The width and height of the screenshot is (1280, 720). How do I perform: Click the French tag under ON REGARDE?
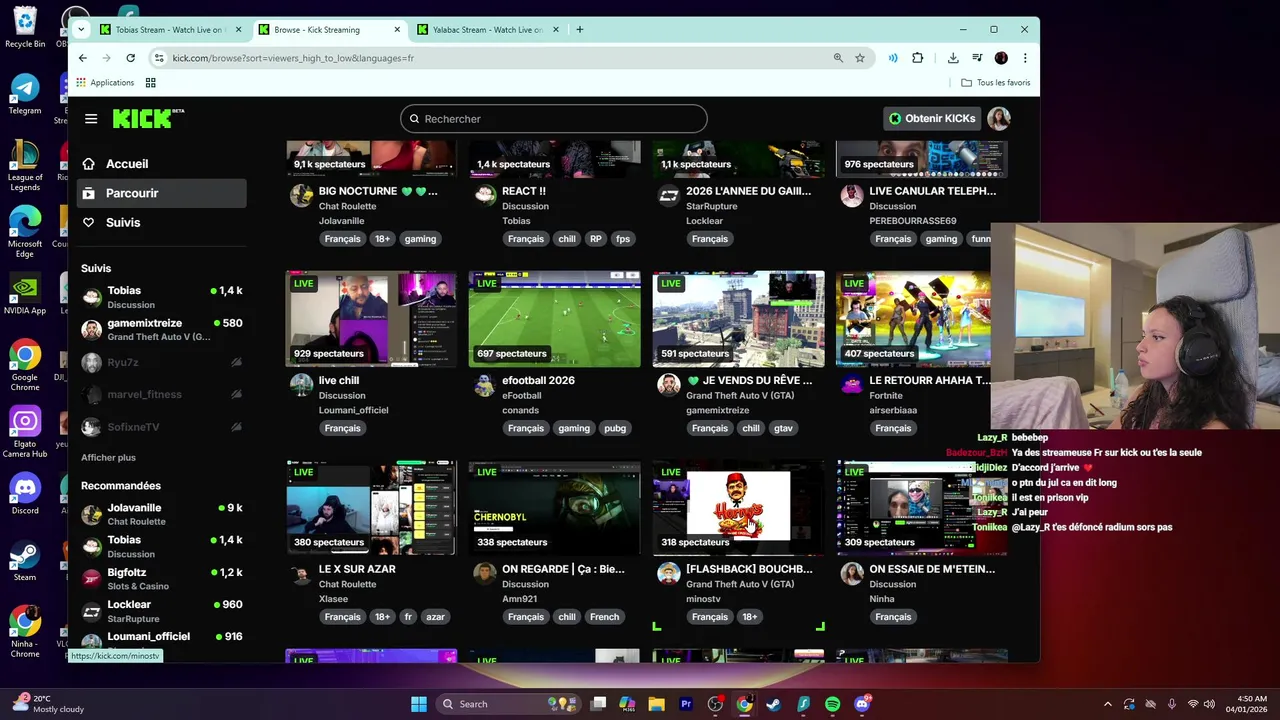pyautogui.click(x=604, y=617)
